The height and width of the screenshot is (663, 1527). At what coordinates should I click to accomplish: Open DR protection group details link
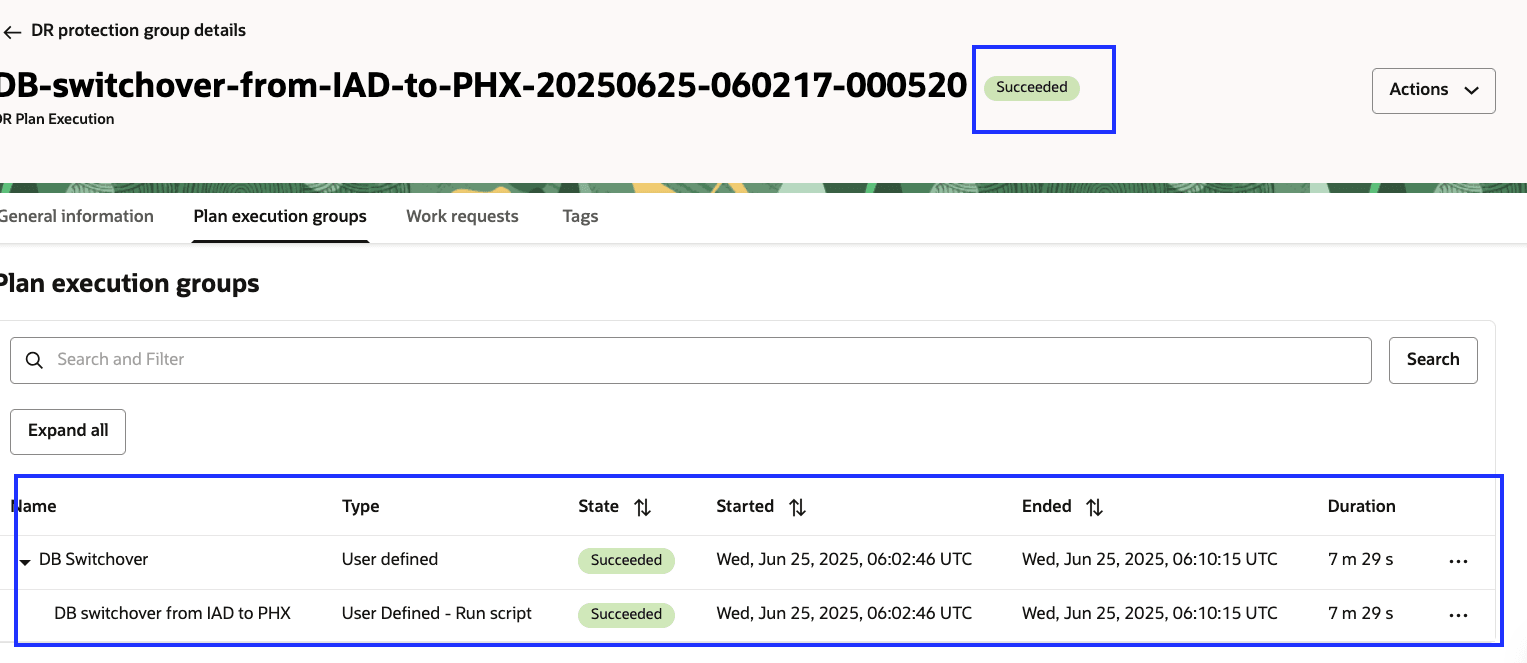click(x=136, y=30)
